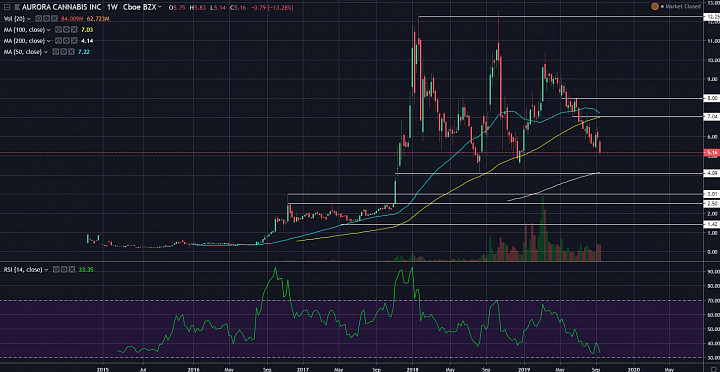
Task: Click the 1W interval label
Action: tap(112, 7)
